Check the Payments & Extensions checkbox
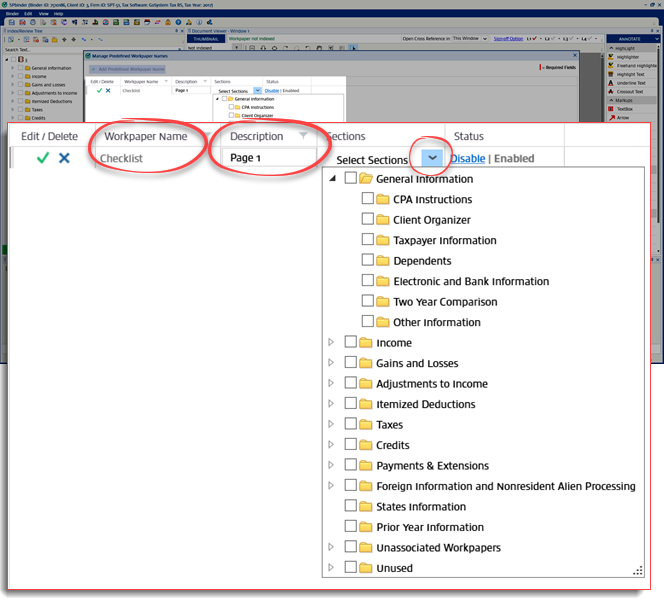Screen dimensions: 664x605 [x=351, y=464]
